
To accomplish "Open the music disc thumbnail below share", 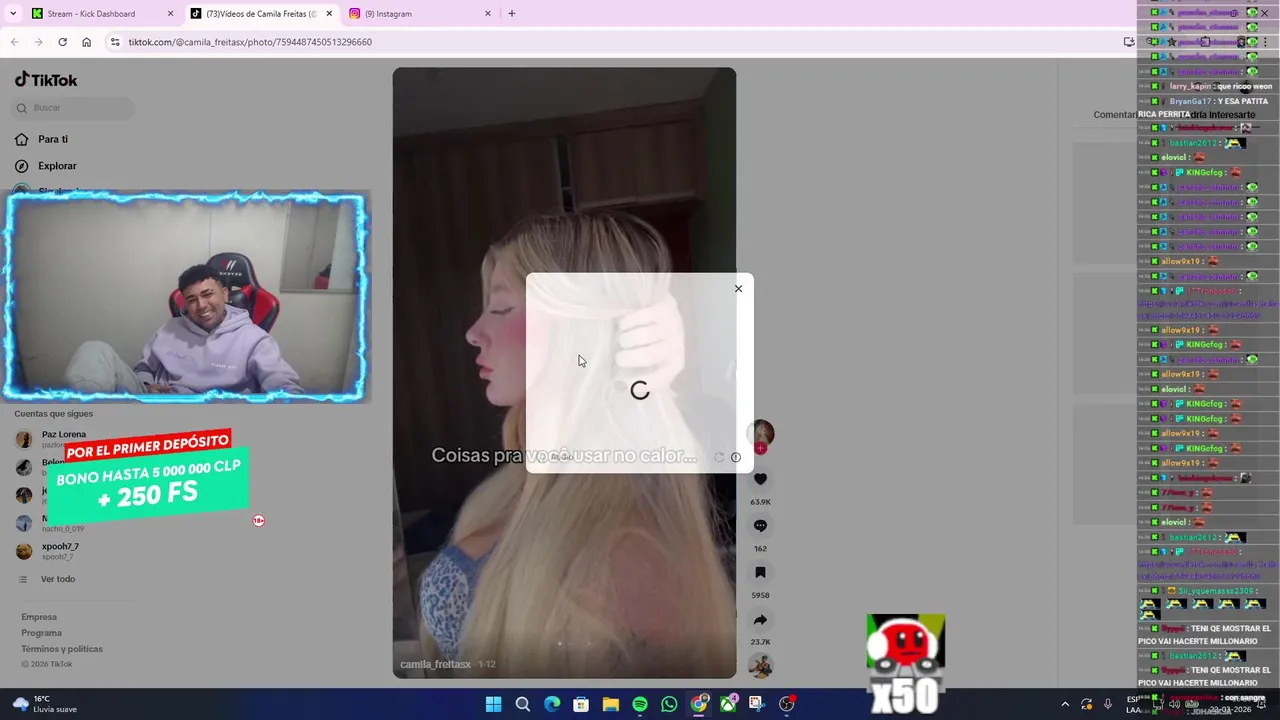I will coord(760,666).
